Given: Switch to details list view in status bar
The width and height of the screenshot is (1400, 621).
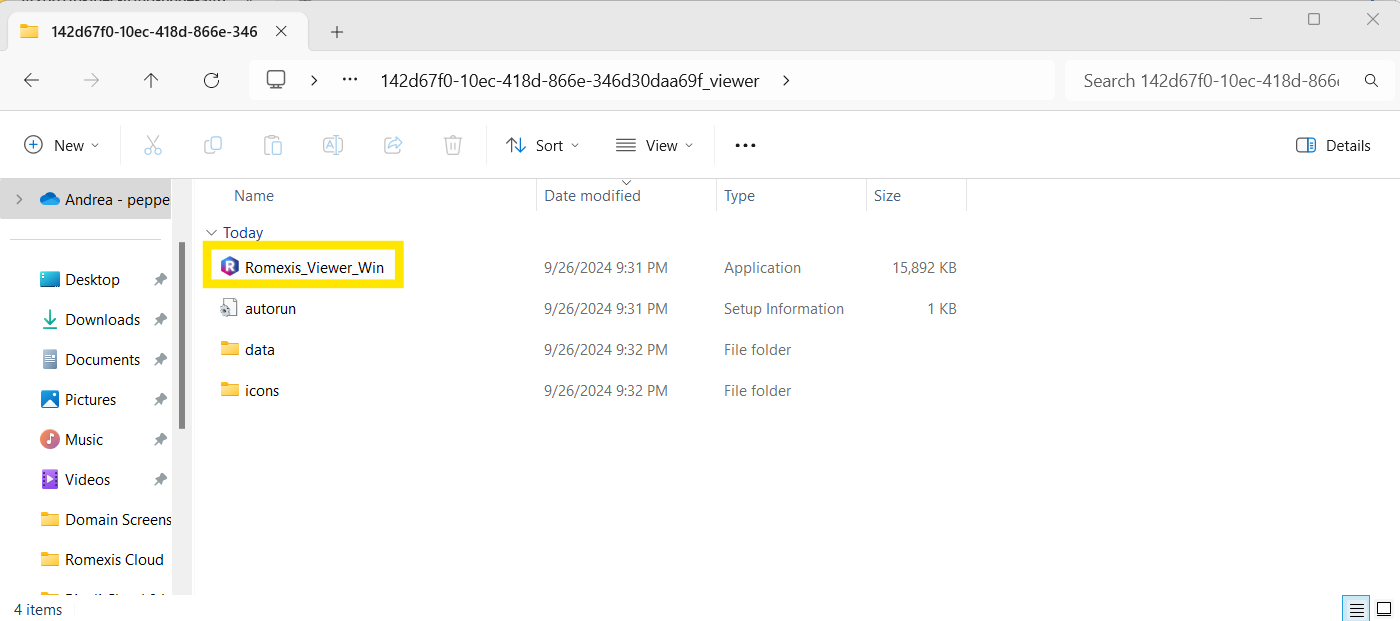Looking at the screenshot, I should [1356, 609].
